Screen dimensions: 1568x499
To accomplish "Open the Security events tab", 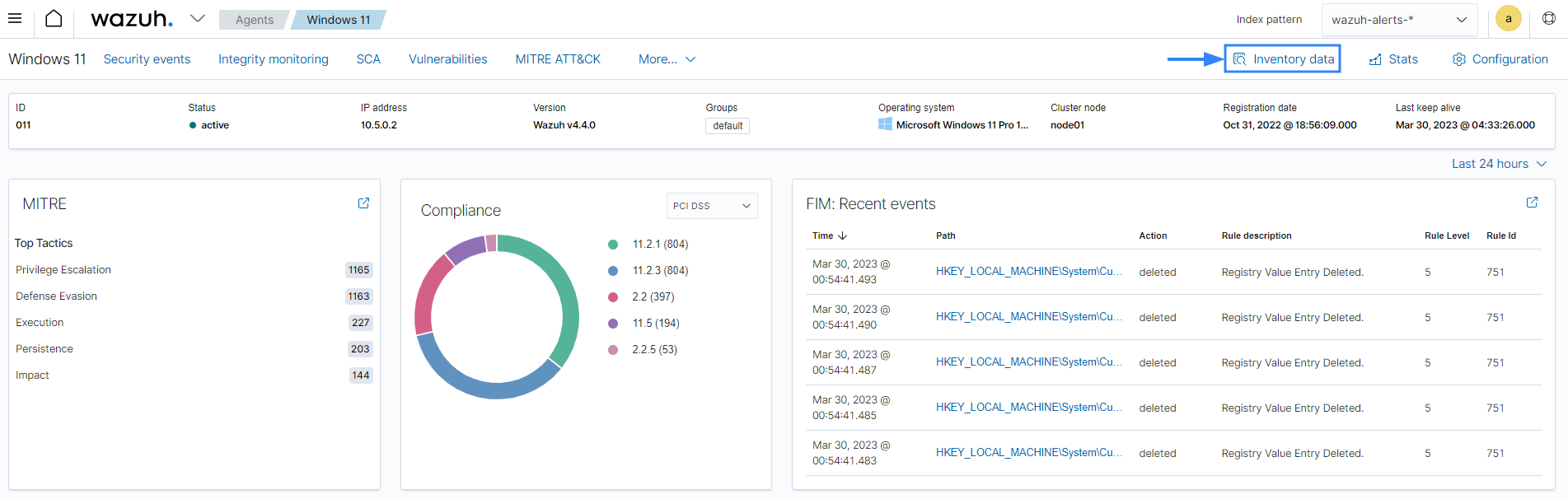I will pos(147,59).
